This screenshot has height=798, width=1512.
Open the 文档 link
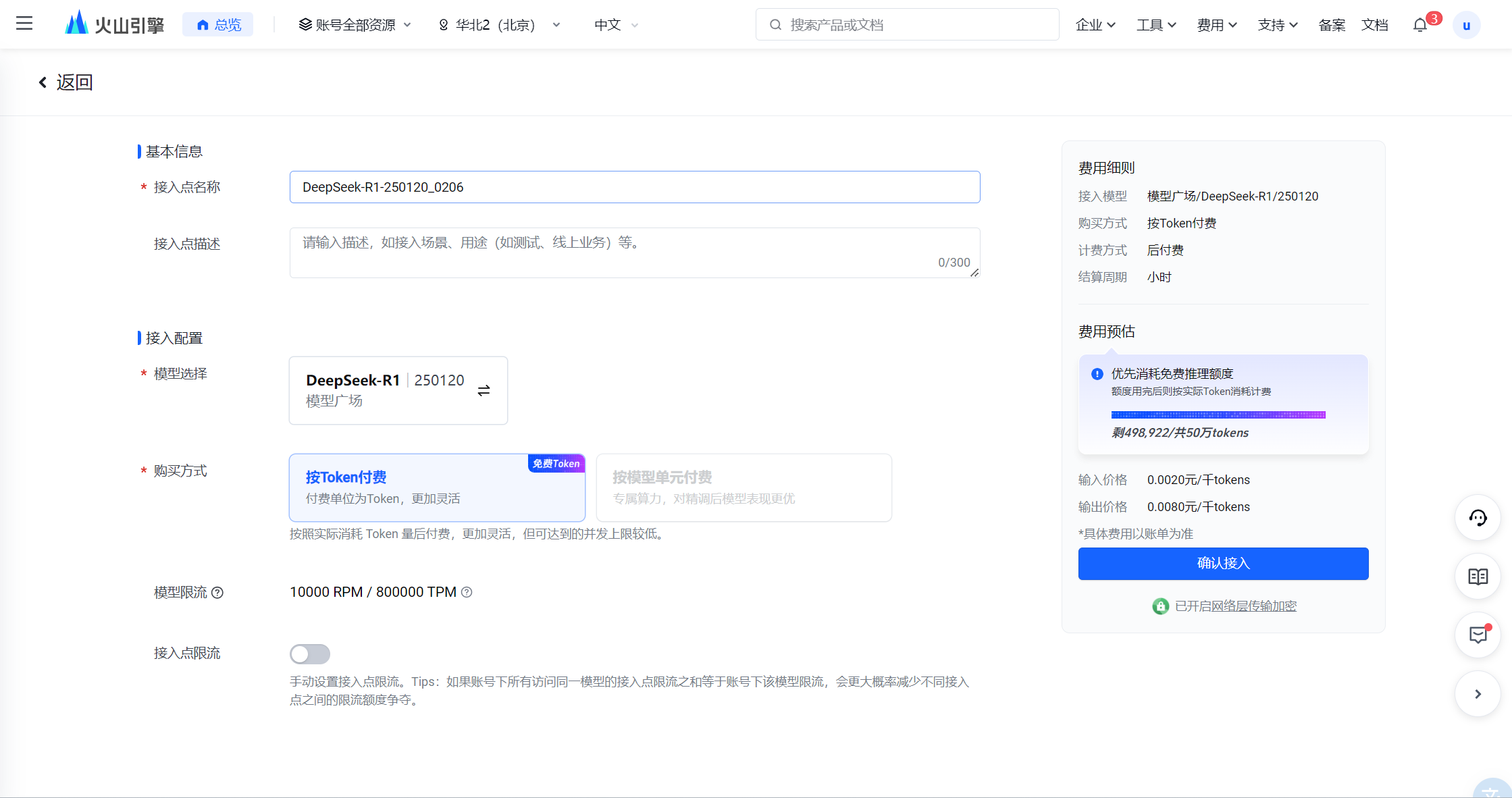coord(1375,25)
